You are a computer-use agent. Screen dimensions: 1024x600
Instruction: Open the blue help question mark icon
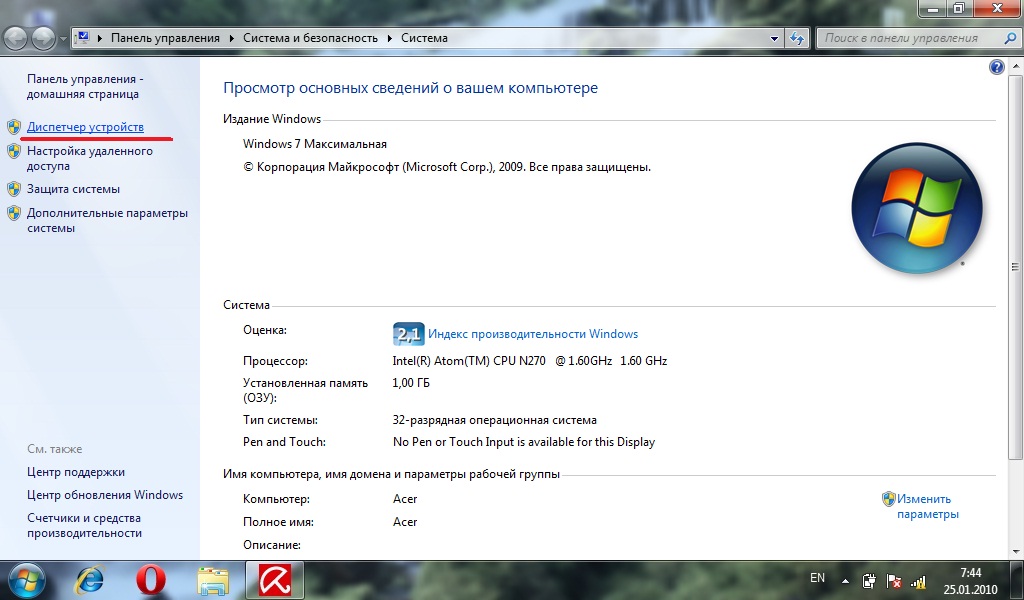click(997, 67)
